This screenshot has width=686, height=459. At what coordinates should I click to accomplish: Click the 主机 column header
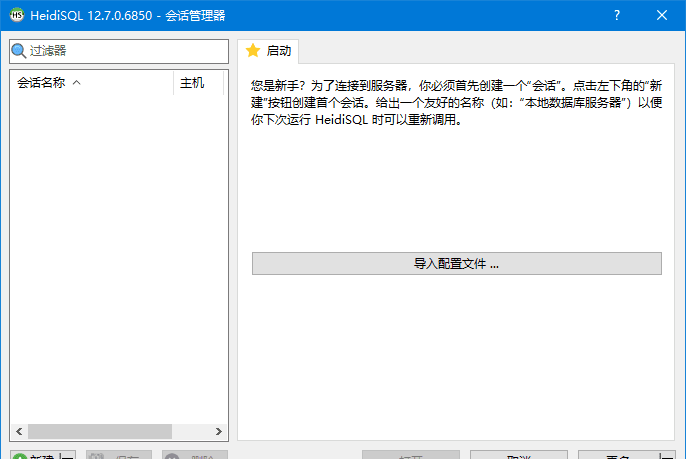[198, 83]
